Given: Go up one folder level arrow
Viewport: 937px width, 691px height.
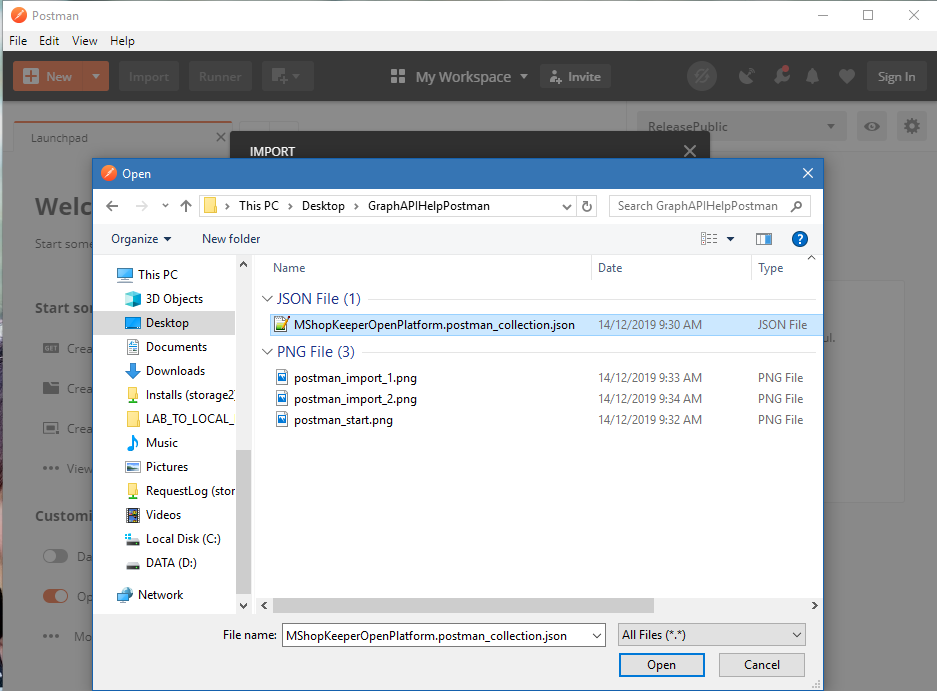Looking at the screenshot, I should (186, 206).
